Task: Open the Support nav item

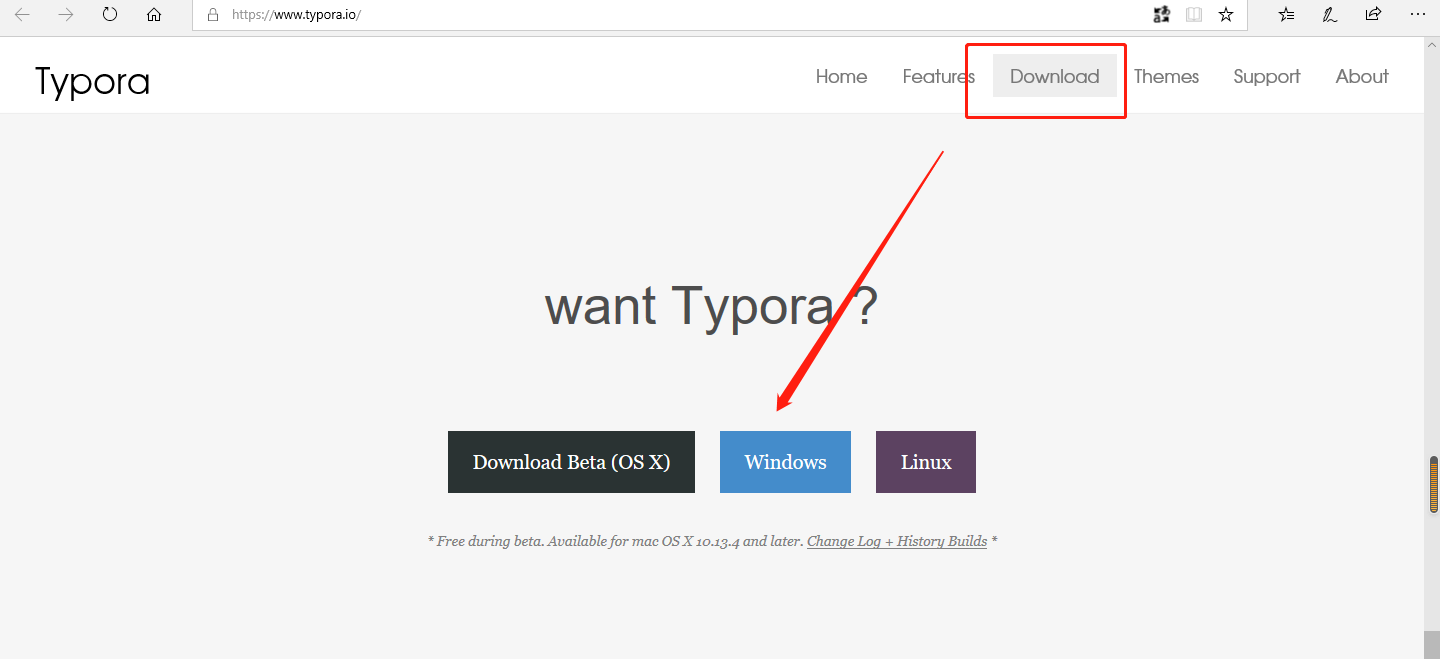Action: (1267, 76)
